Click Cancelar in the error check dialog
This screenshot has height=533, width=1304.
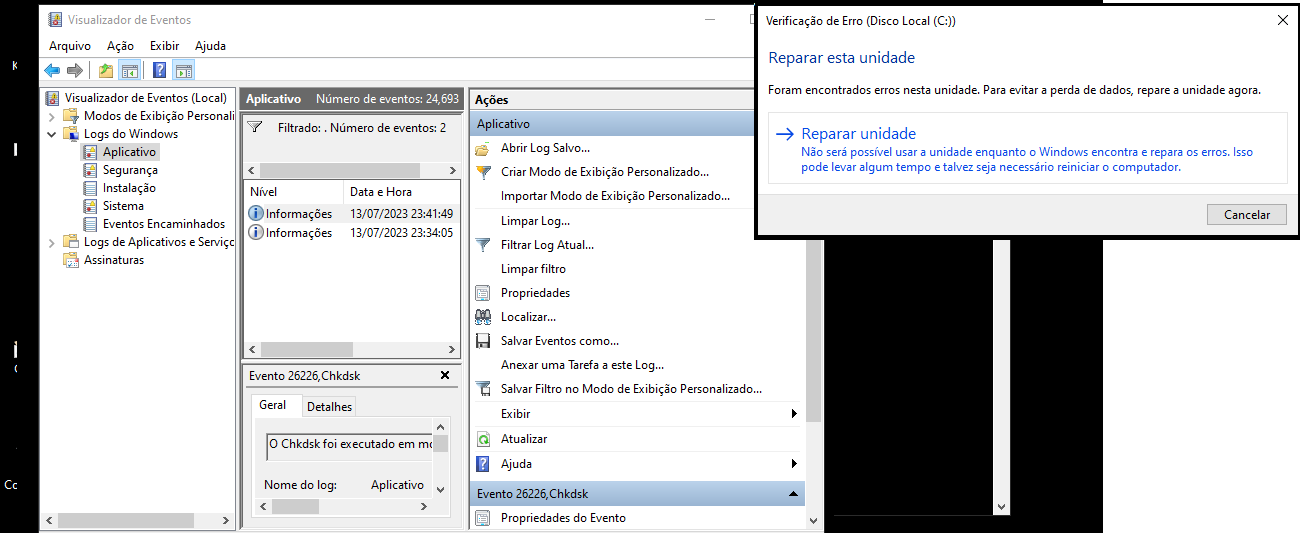[x=1246, y=215]
